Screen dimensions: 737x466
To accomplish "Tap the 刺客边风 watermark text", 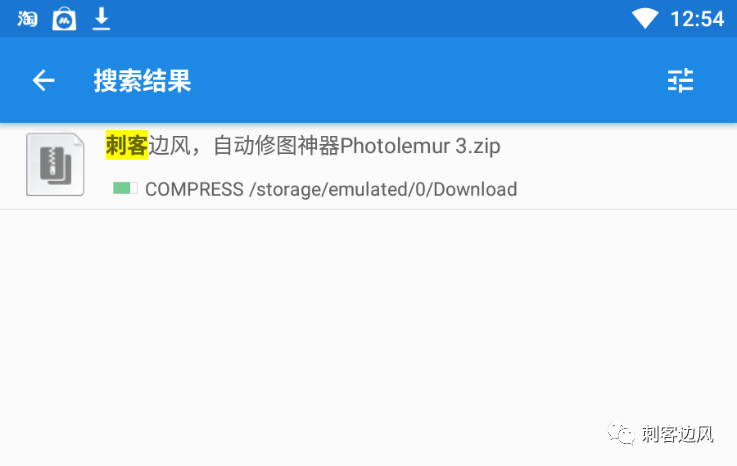I will point(677,434).
